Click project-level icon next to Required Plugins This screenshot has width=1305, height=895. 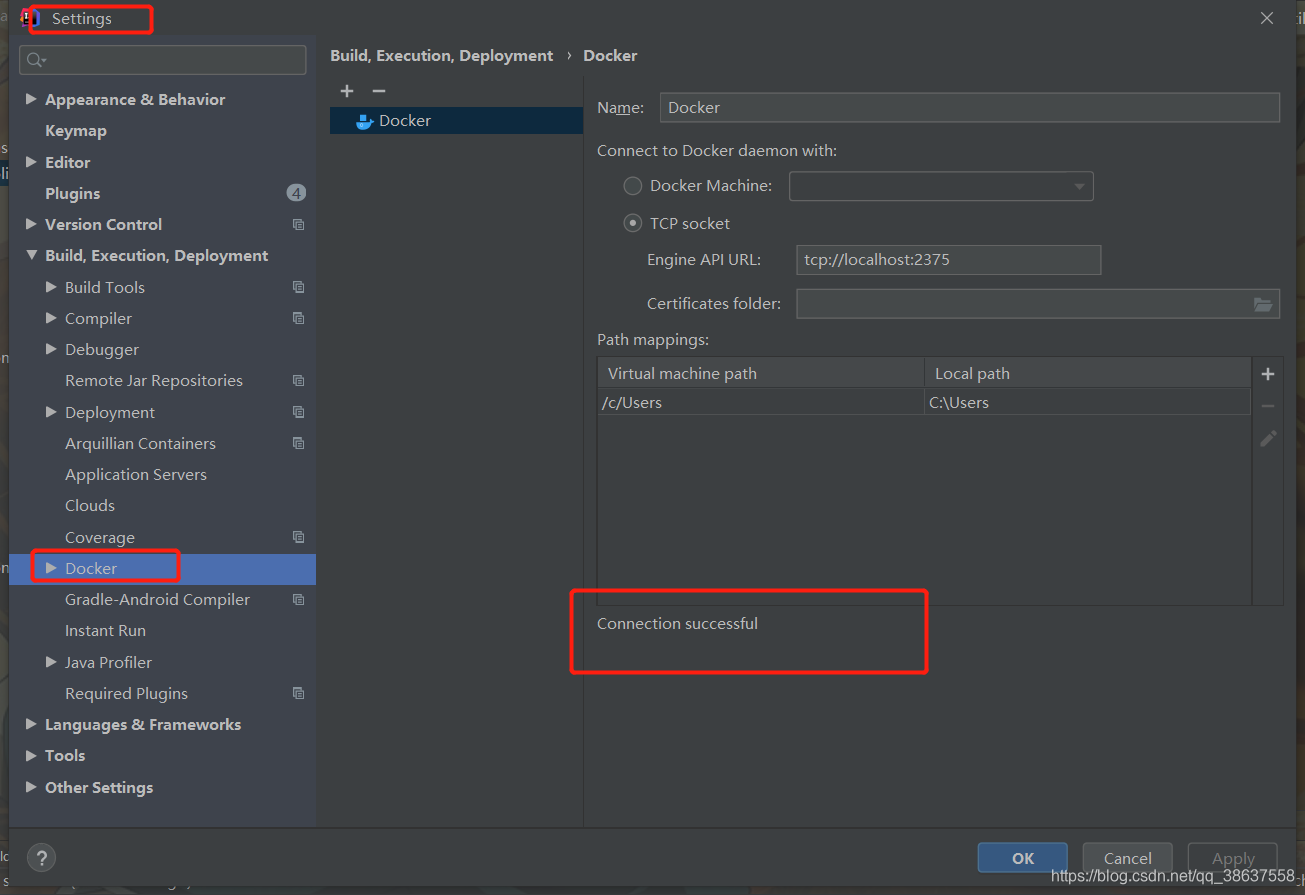298,693
